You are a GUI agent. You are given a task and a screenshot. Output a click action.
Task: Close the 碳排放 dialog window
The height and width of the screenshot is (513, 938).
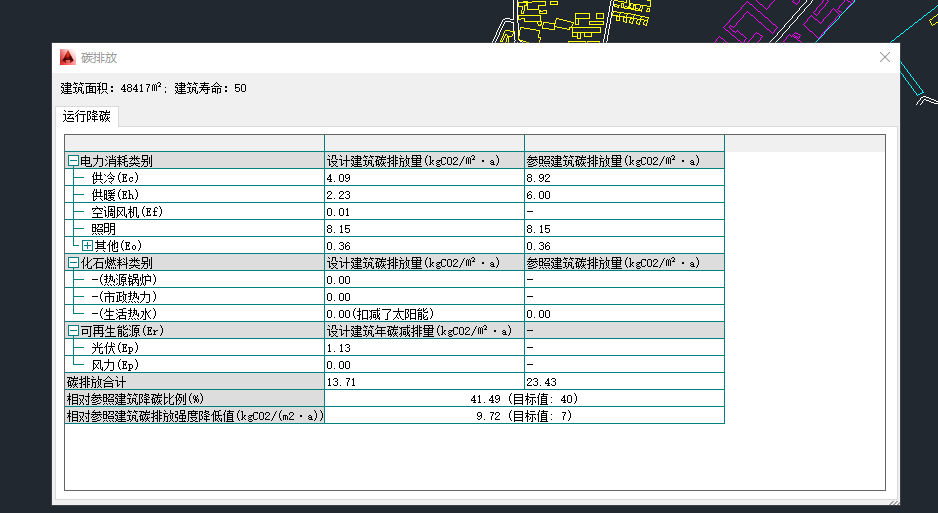tap(885, 58)
